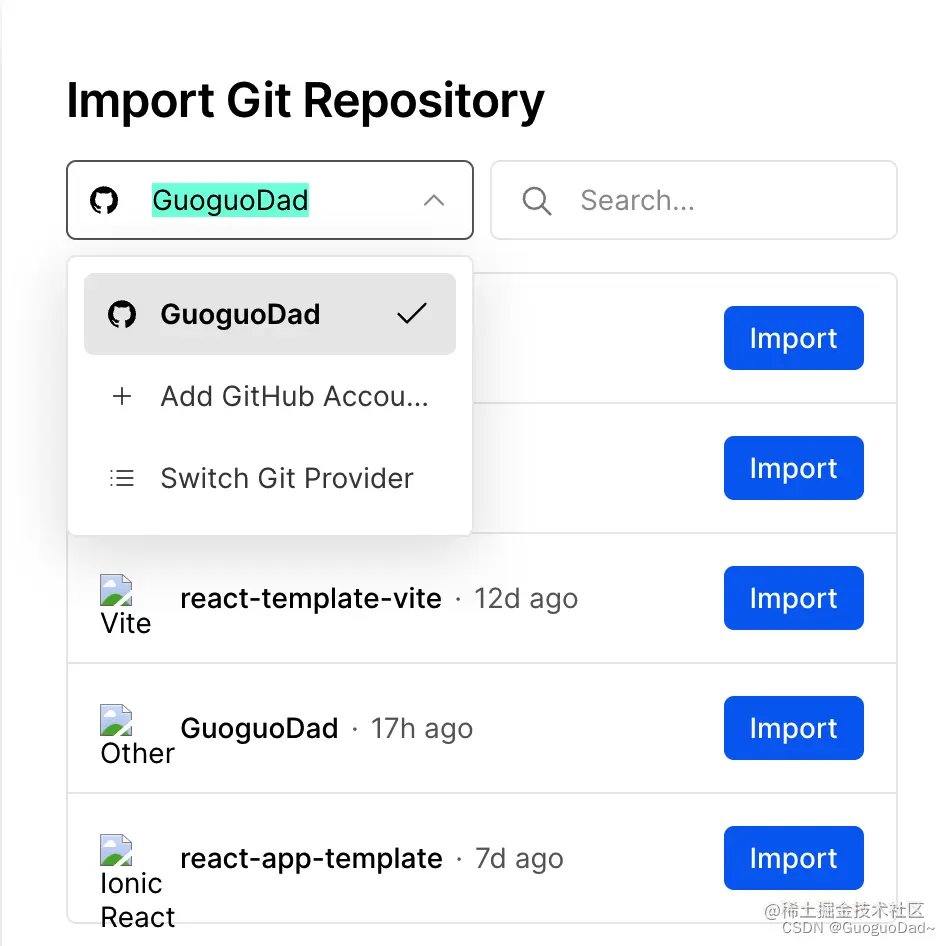Click the checkmark next to GuoguoDad
Image resolution: width=950 pixels, height=946 pixels.
[412, 314]
